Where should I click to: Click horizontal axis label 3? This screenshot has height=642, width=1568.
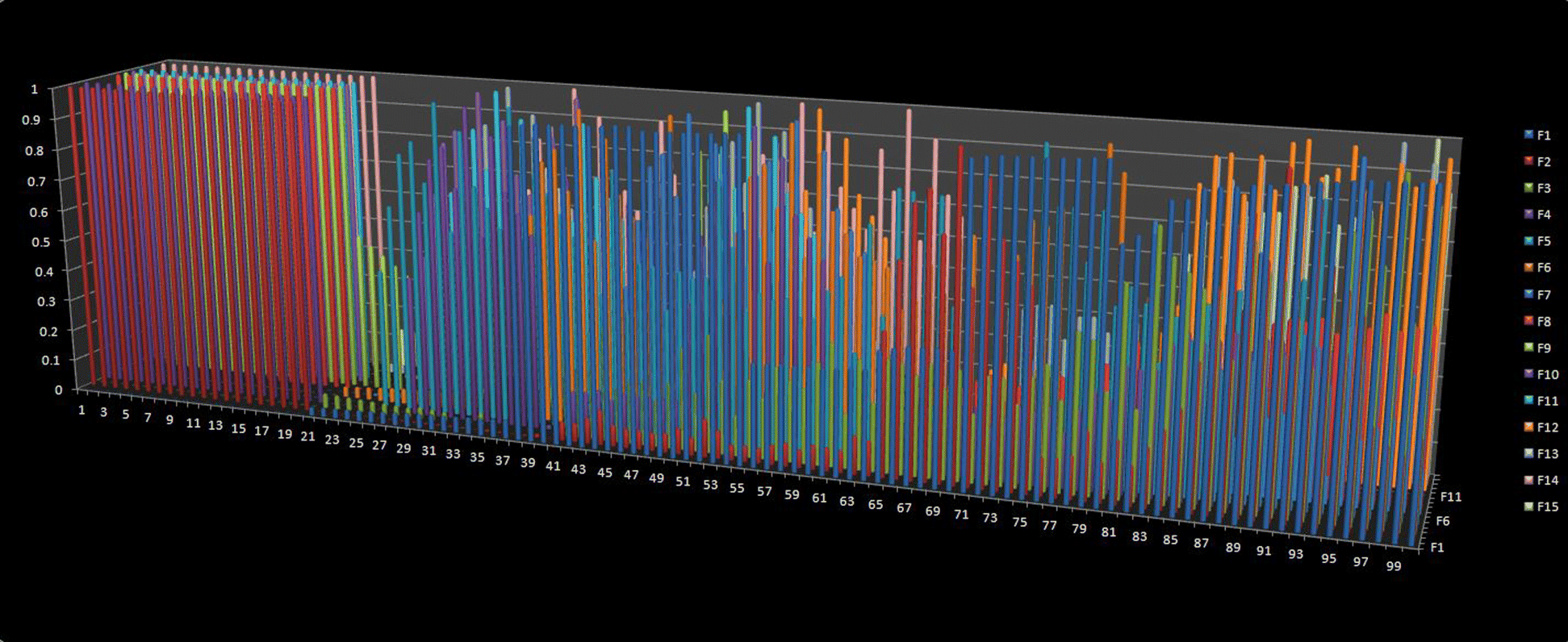click(103, 412)
